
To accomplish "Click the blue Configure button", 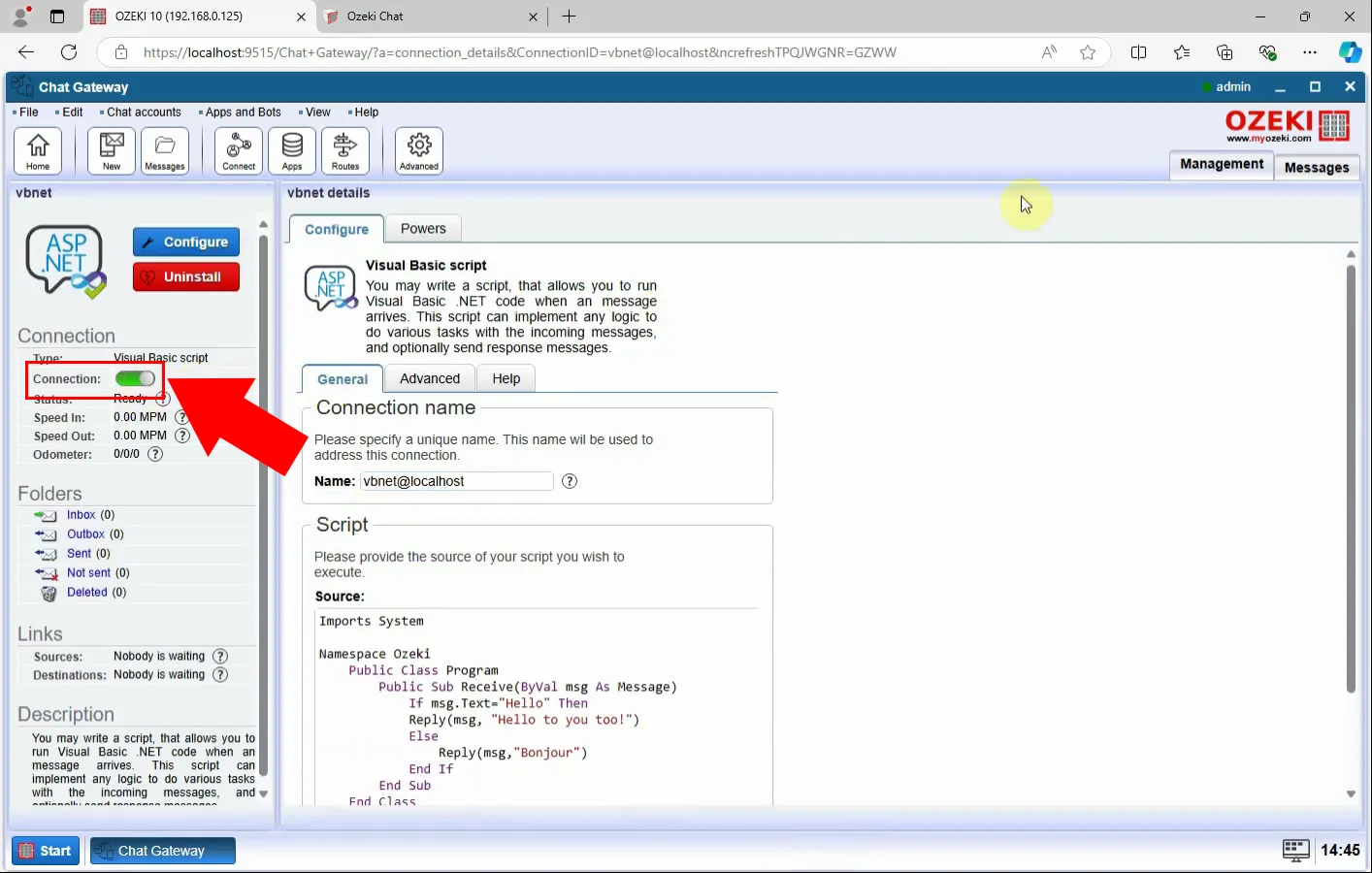I will (x=186, y=242).
